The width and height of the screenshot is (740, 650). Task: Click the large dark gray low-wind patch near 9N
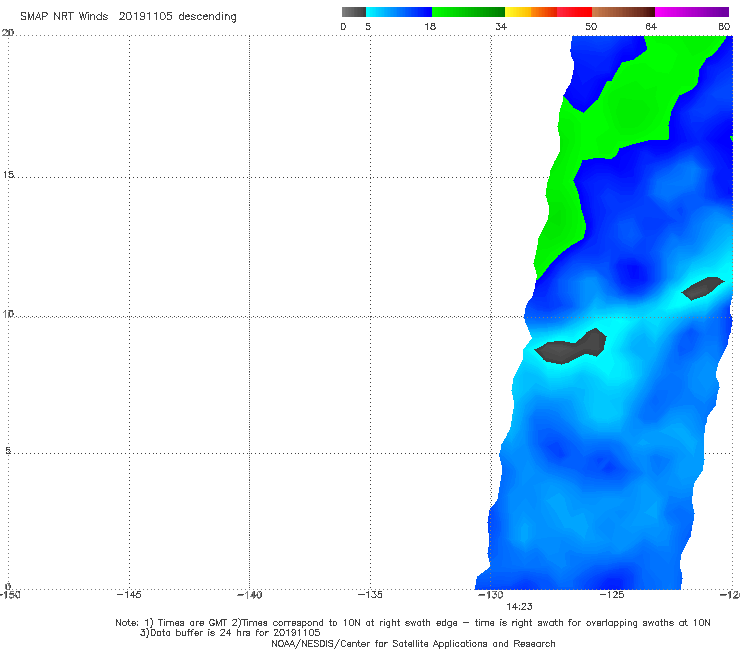click(x=571, y=348)
